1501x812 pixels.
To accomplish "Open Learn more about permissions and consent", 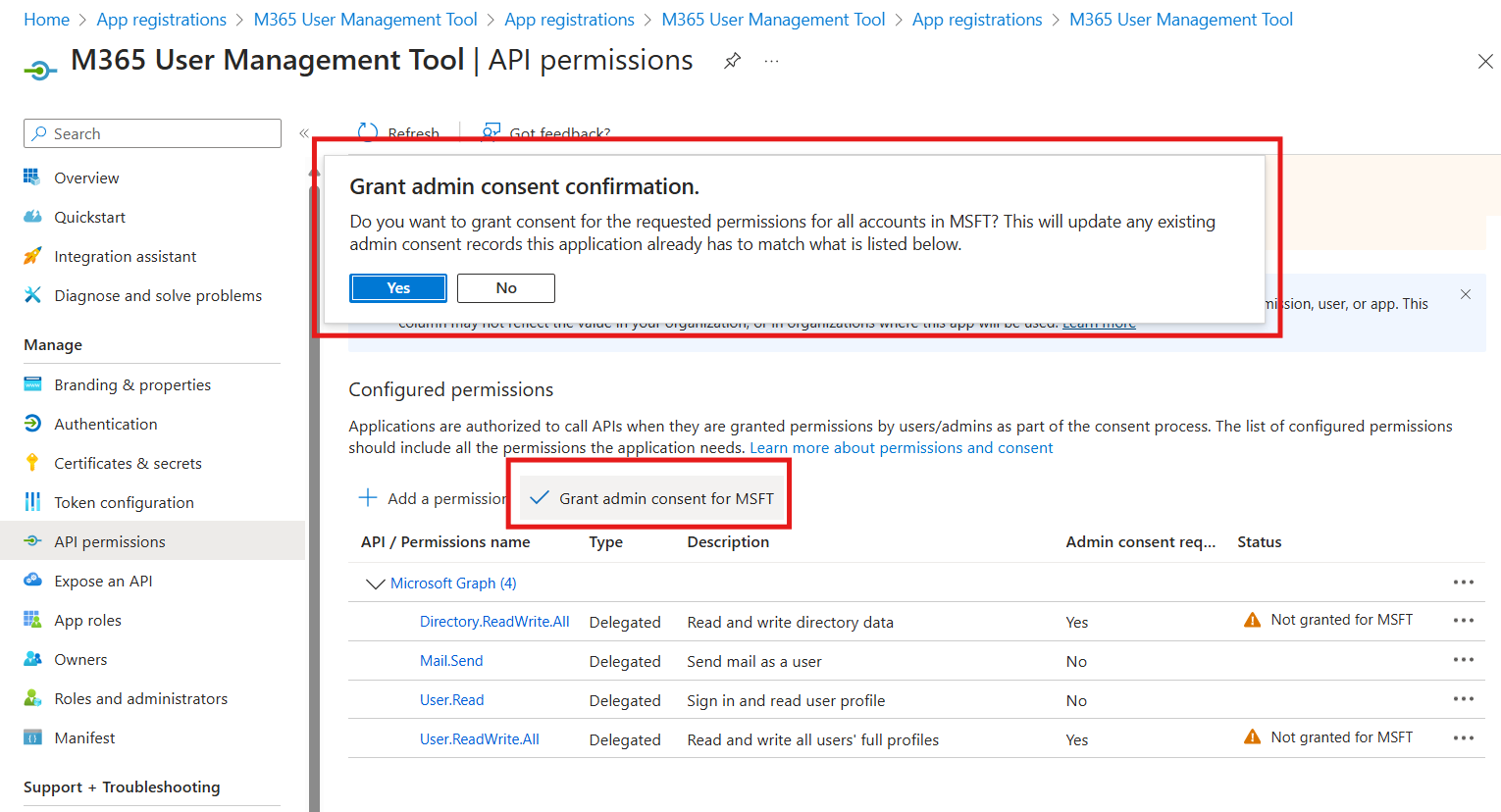I will 902,448.
